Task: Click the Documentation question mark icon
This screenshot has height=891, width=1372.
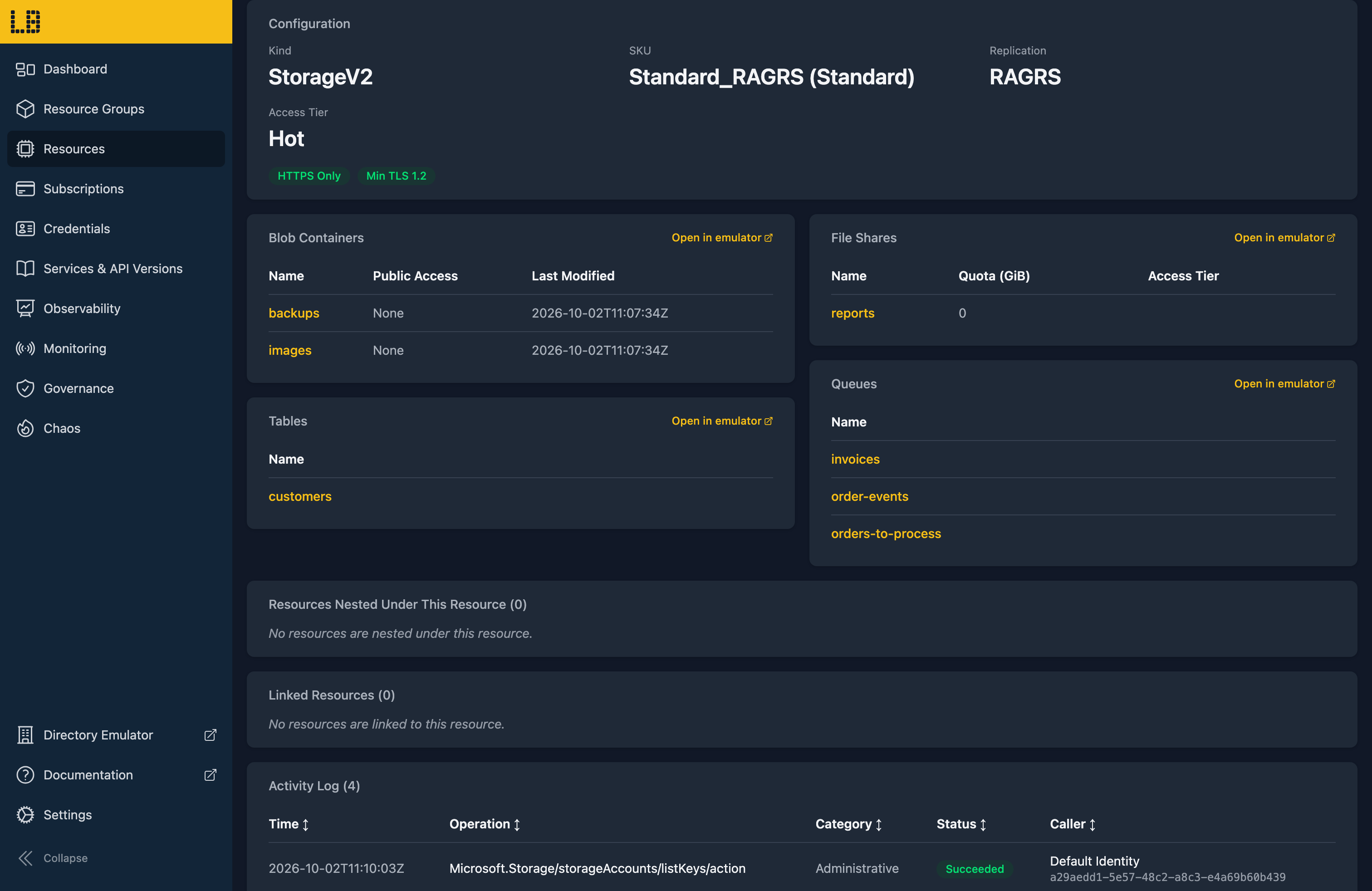Action: coord(25,774)
